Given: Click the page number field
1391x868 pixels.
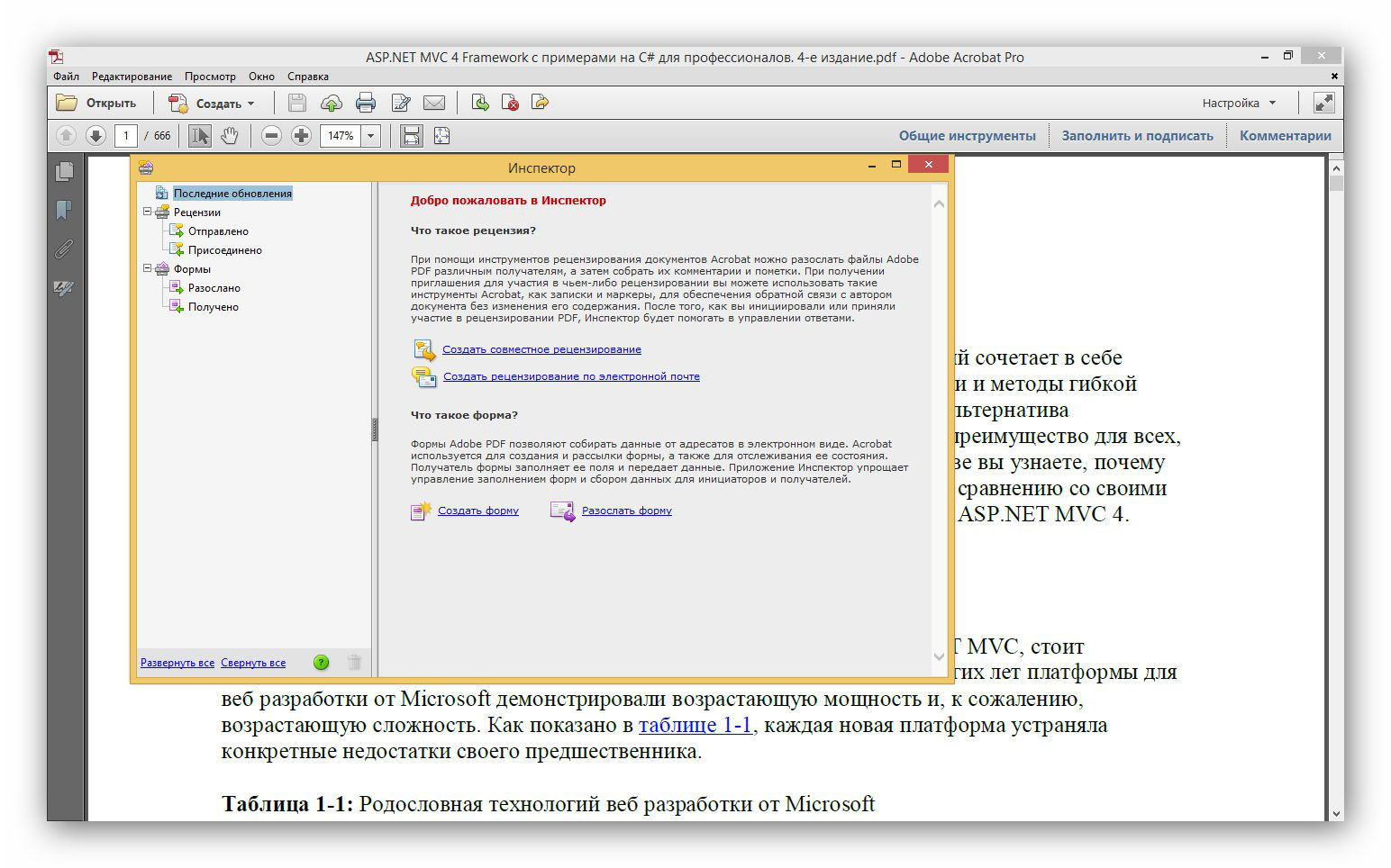Looking at the screenshot, I should click(x=125, y=136).
